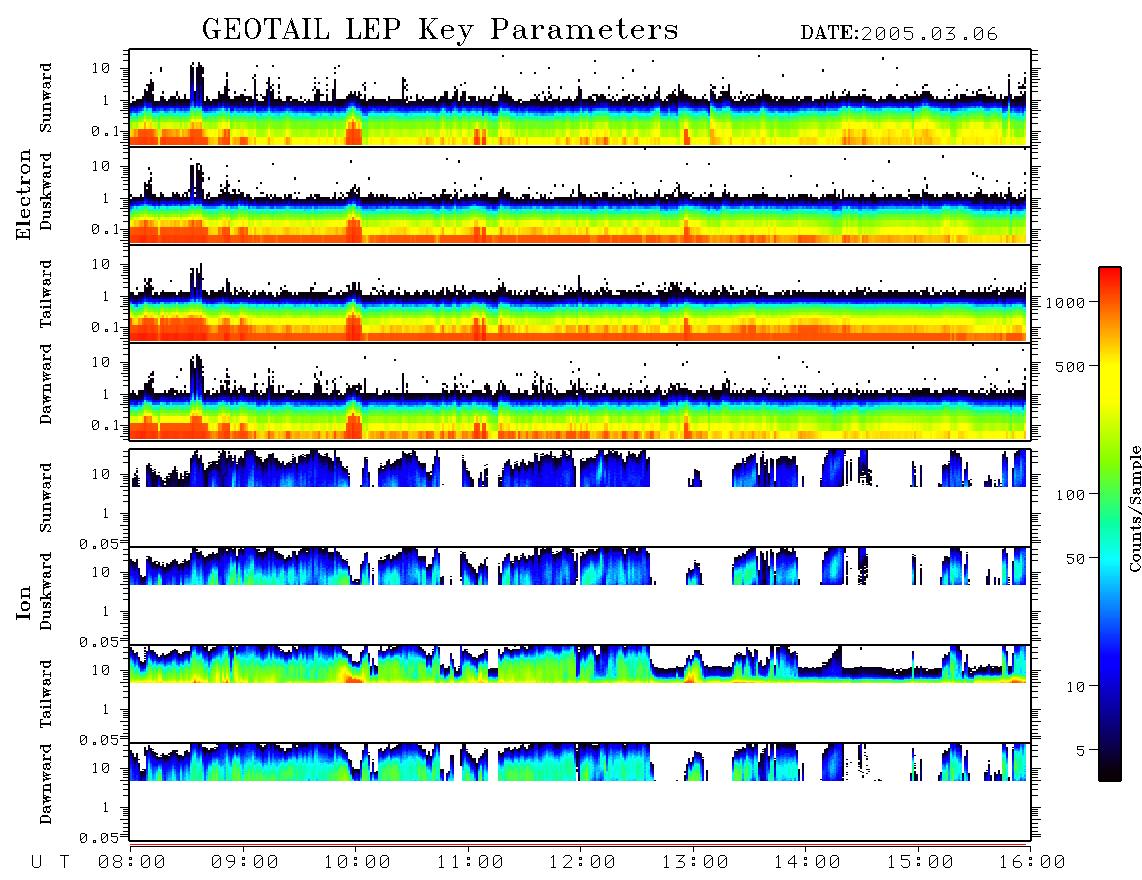Click the Electron Duskward spectrogram panel
The height and width of the screenshot is (880, 1142).
580,196
